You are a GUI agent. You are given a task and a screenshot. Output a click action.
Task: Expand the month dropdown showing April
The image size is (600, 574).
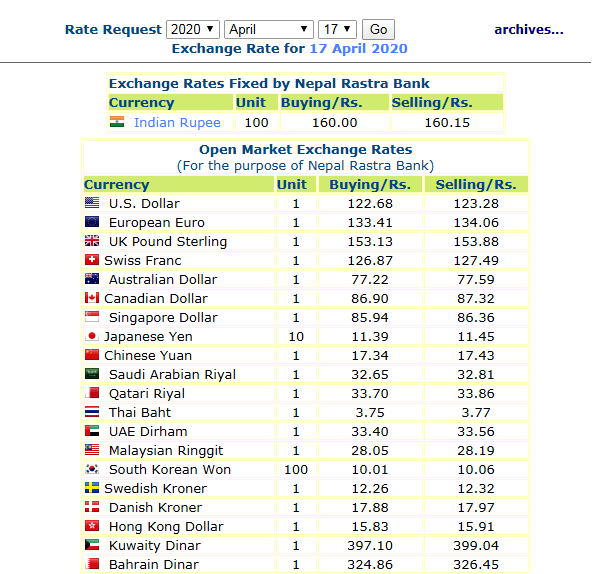(x=268, y=29)
